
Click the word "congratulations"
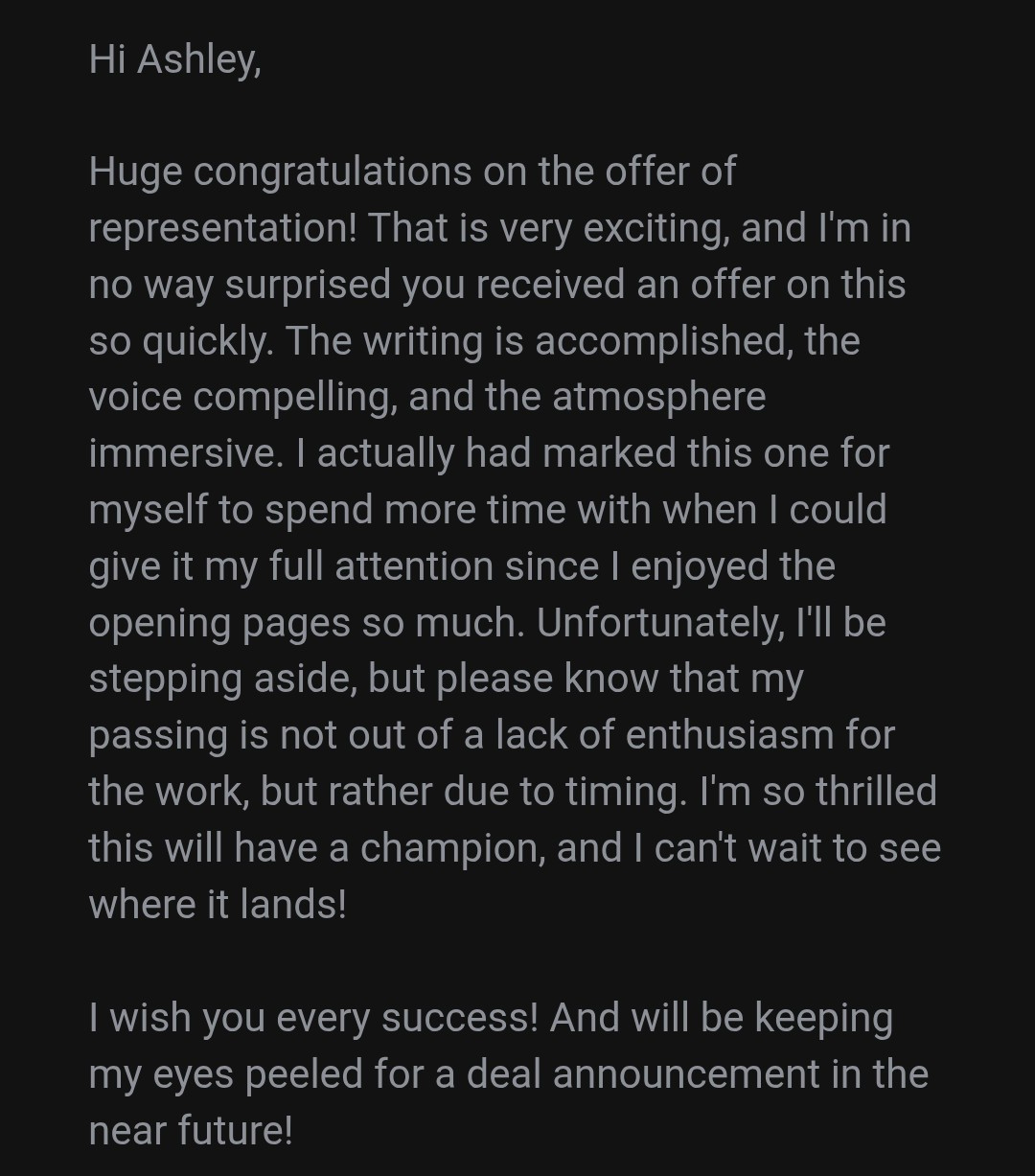(333, 173)
